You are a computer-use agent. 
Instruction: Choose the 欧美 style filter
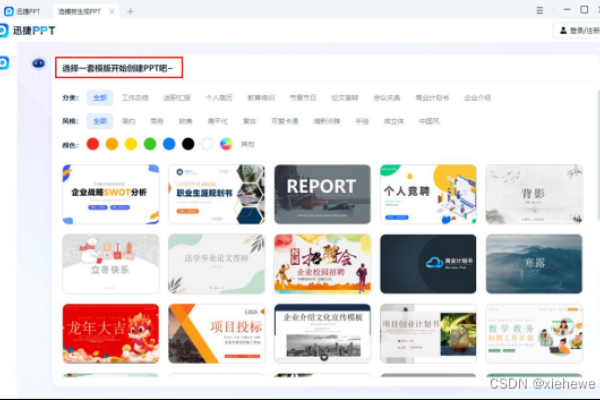[x=186, y=121]
